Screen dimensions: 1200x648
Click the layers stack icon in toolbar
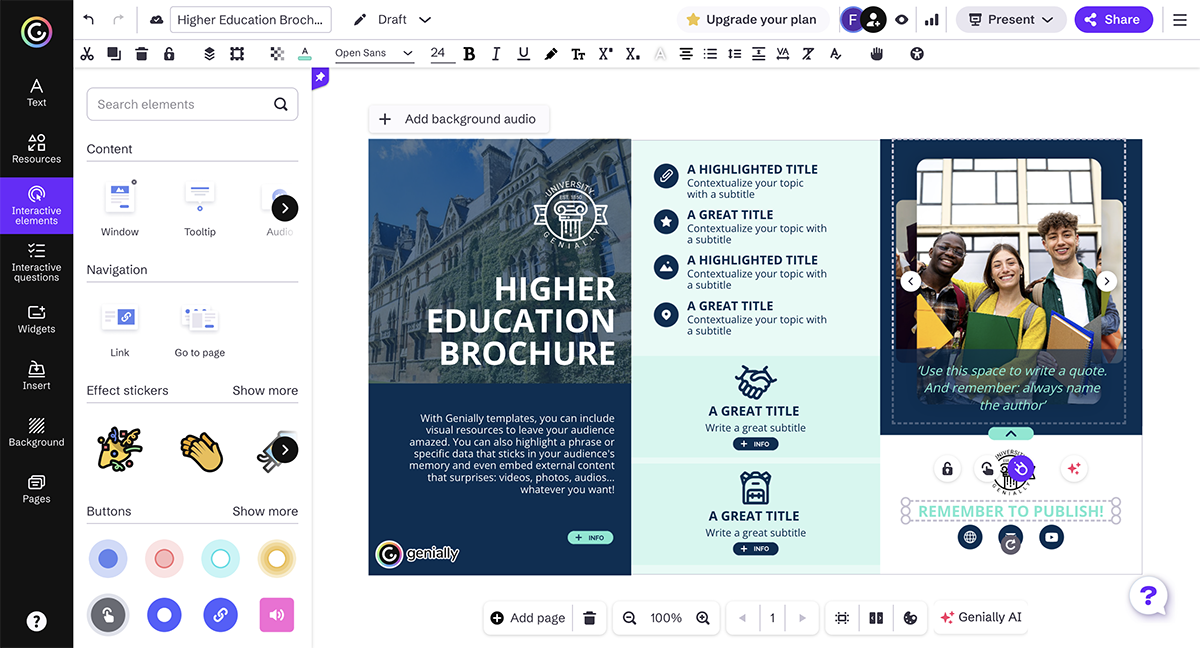(x=209, y=54)
